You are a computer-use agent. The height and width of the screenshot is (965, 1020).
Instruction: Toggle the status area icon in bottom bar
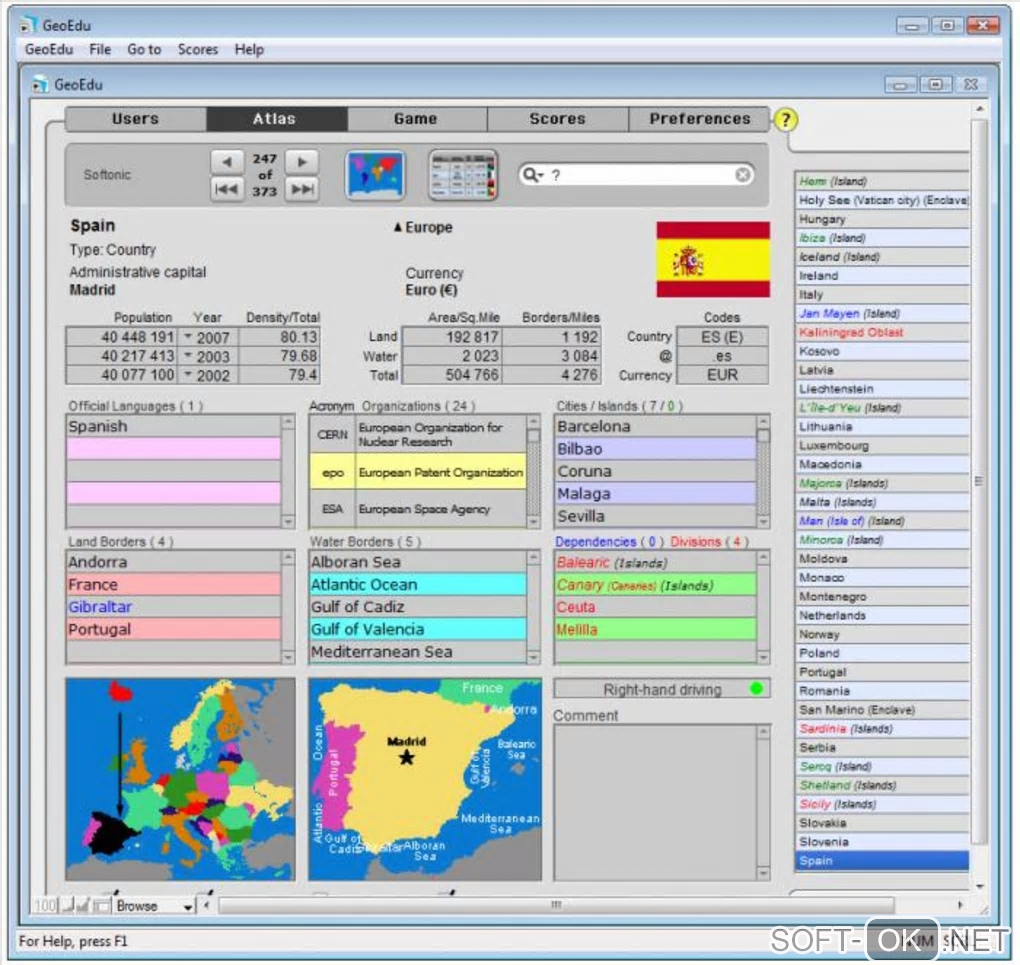[101, 905]
